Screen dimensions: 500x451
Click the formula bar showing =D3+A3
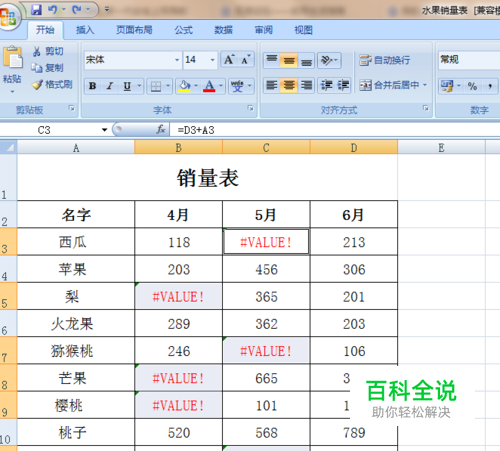click(x=335, y=130)
